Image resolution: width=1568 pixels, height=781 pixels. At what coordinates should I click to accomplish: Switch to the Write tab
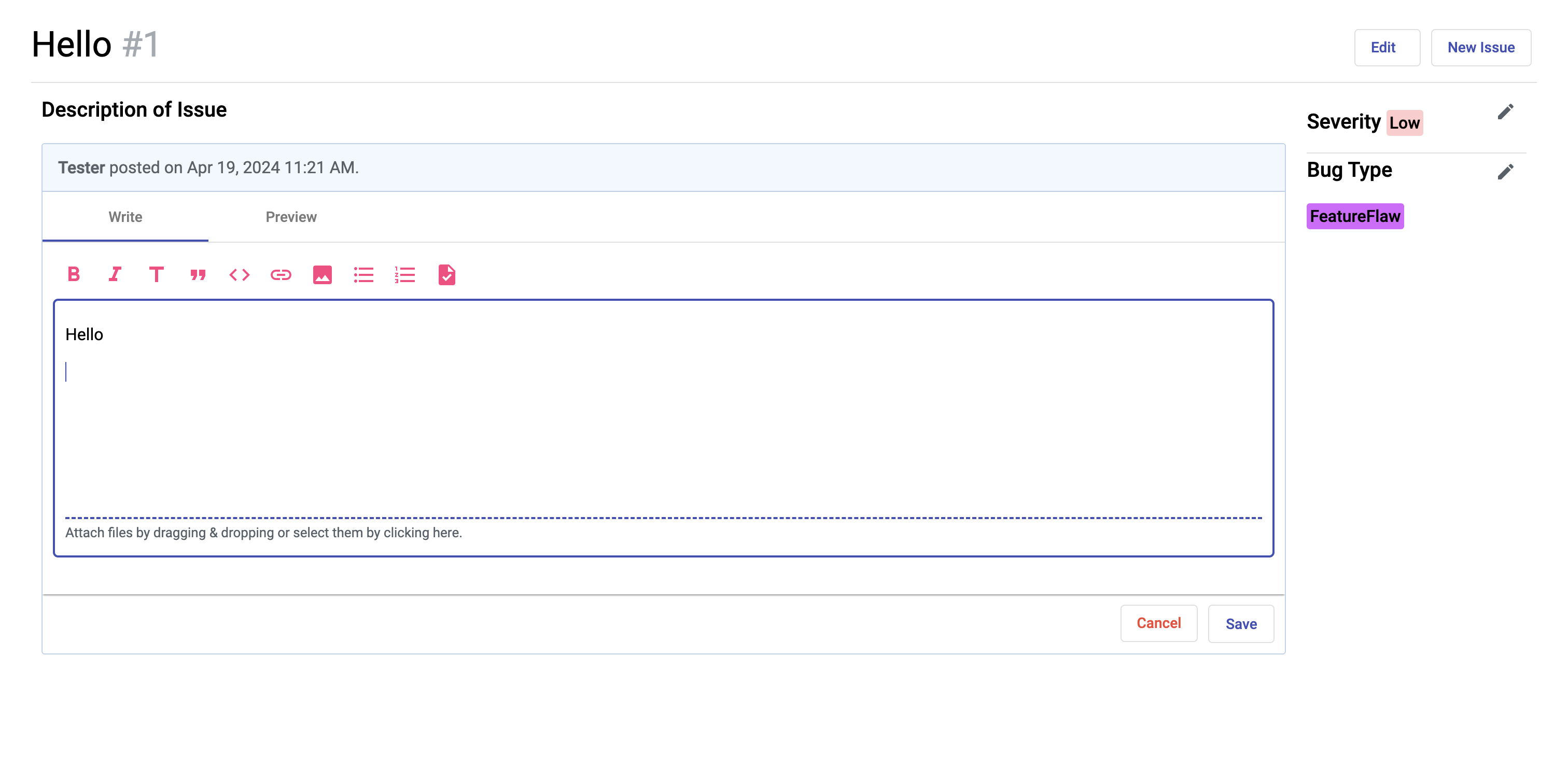pos(125,217)
